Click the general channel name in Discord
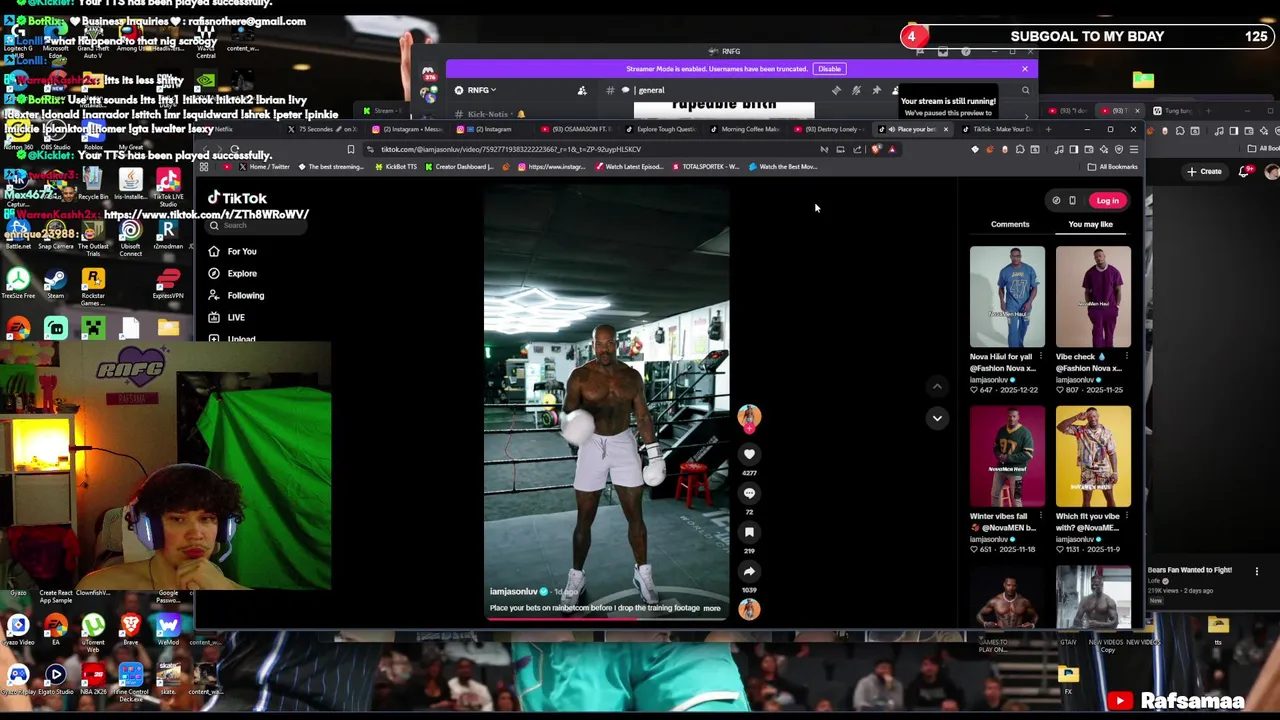Image resolution: width=1280 pixels, height=720 pixels. click(651, 90)
